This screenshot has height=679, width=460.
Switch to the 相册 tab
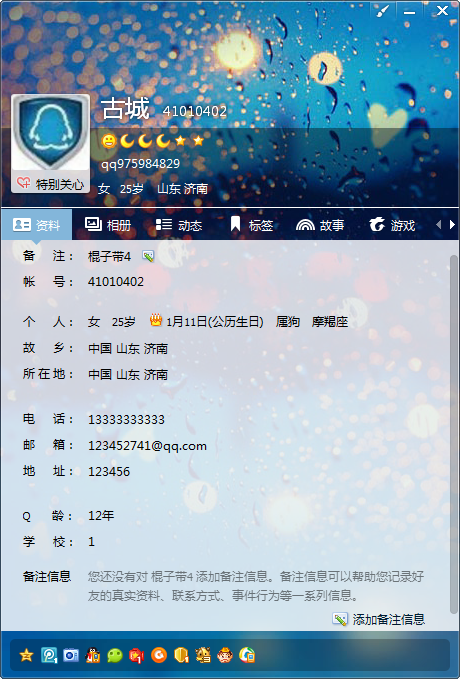(x=108, y=225)
